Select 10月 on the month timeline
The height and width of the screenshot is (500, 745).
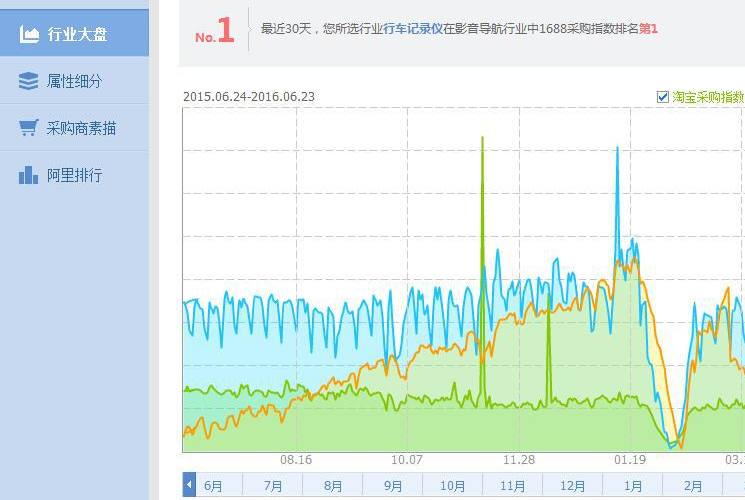(x=452, y=486)
